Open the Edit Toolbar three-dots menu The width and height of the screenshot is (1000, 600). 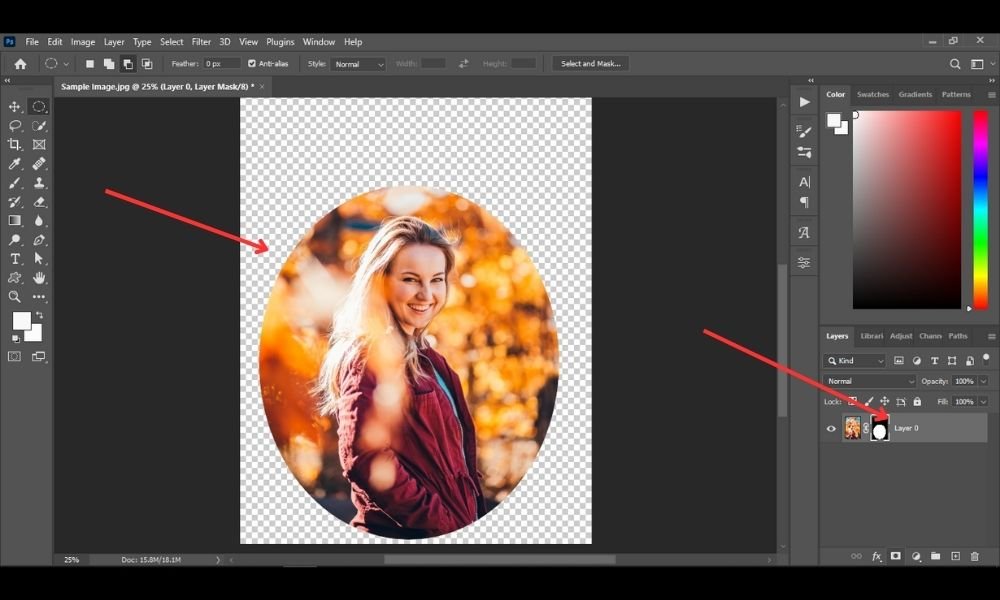(x=39, y=296)
